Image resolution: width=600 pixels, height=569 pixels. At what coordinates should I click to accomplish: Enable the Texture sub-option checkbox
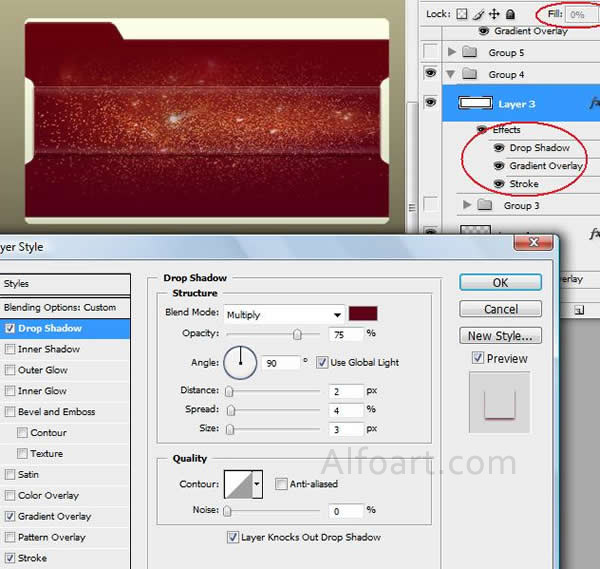(22, 453)
